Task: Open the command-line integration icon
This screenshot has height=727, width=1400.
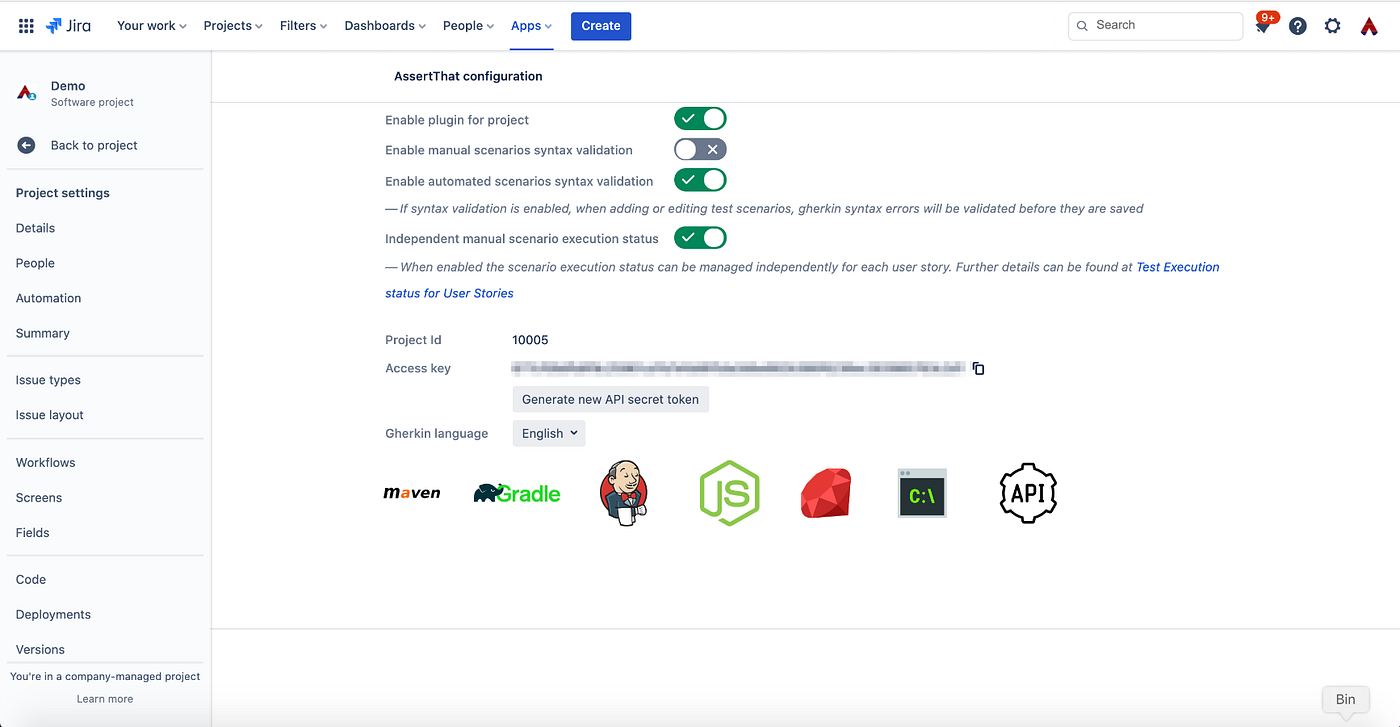Action: pos(921,492)
